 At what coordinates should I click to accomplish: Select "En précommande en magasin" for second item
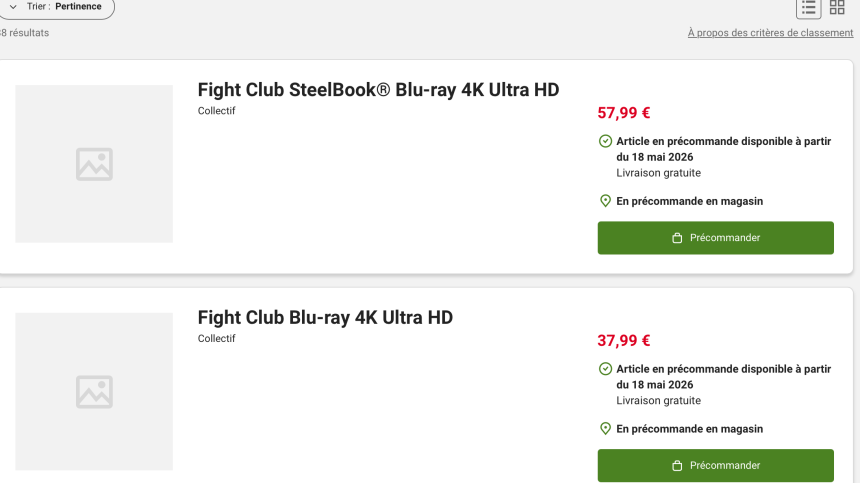pos(689,429)
